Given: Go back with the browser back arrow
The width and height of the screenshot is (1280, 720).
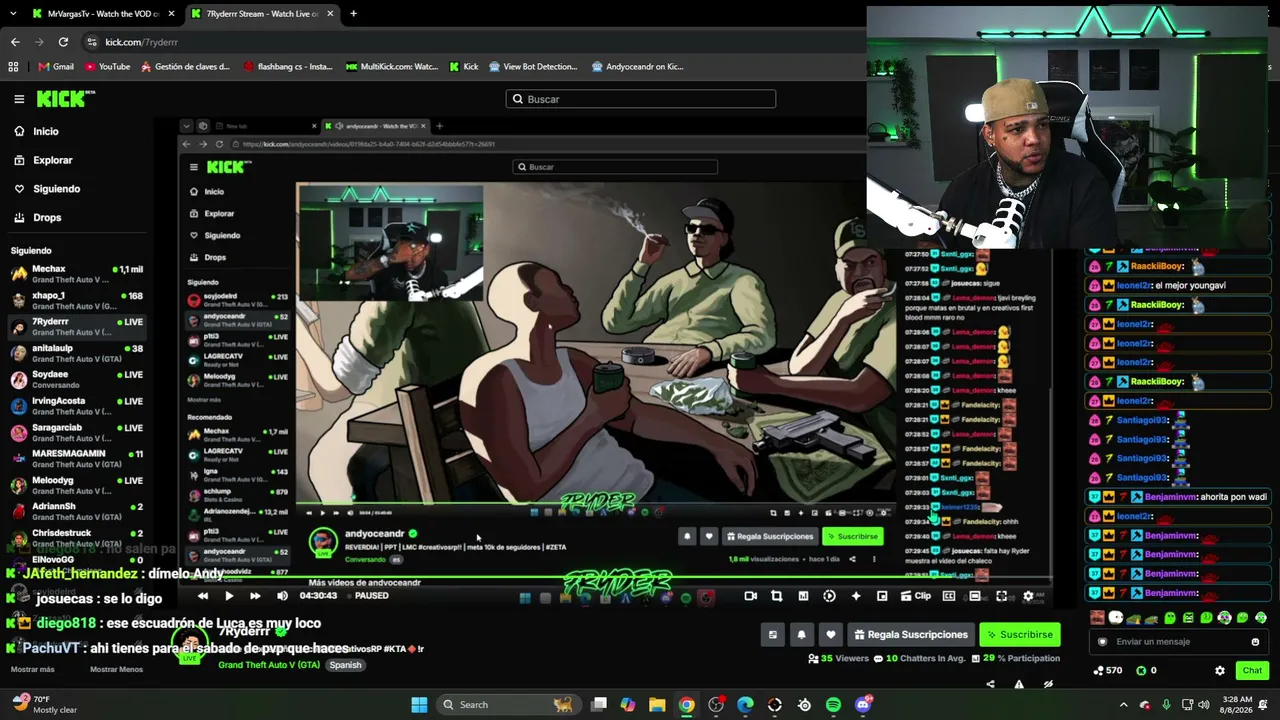Looking at the screenshot, I should click(15, 42).
